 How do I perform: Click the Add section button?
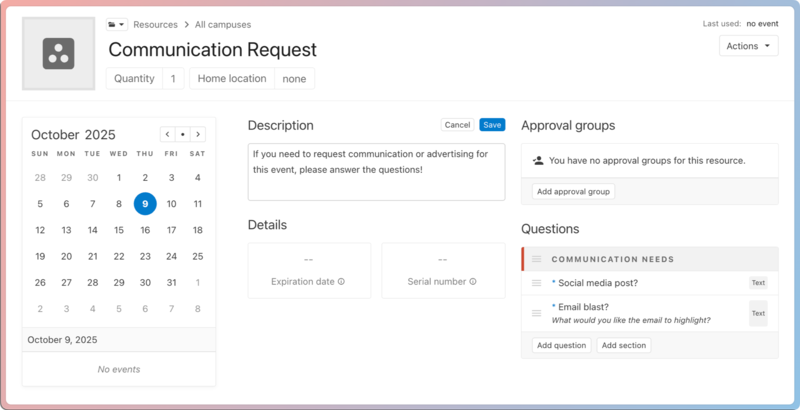(x=624, y=345)
